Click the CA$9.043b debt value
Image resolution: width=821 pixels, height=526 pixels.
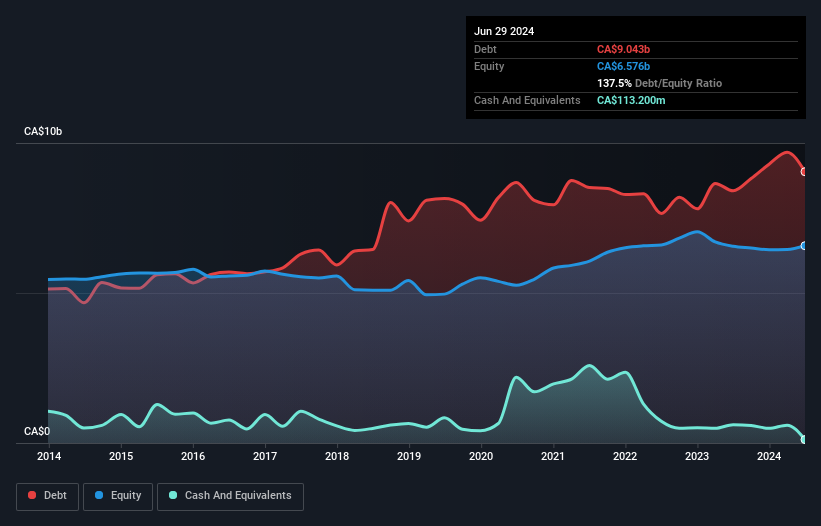coord(623,49)
